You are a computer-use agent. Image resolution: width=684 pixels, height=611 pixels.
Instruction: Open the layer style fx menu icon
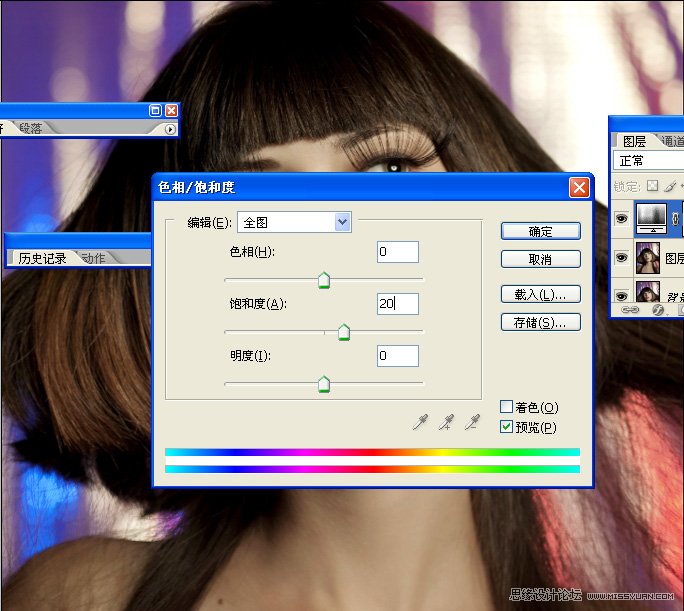pos(658,310)
